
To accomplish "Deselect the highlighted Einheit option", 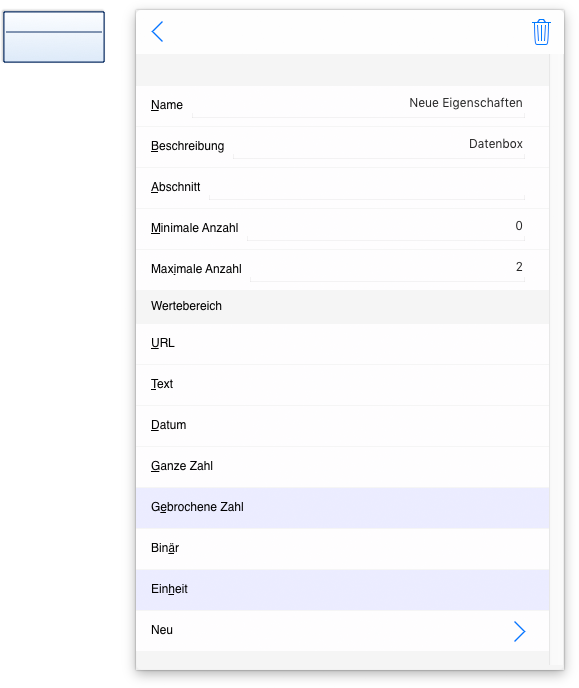I will [343, 590].
